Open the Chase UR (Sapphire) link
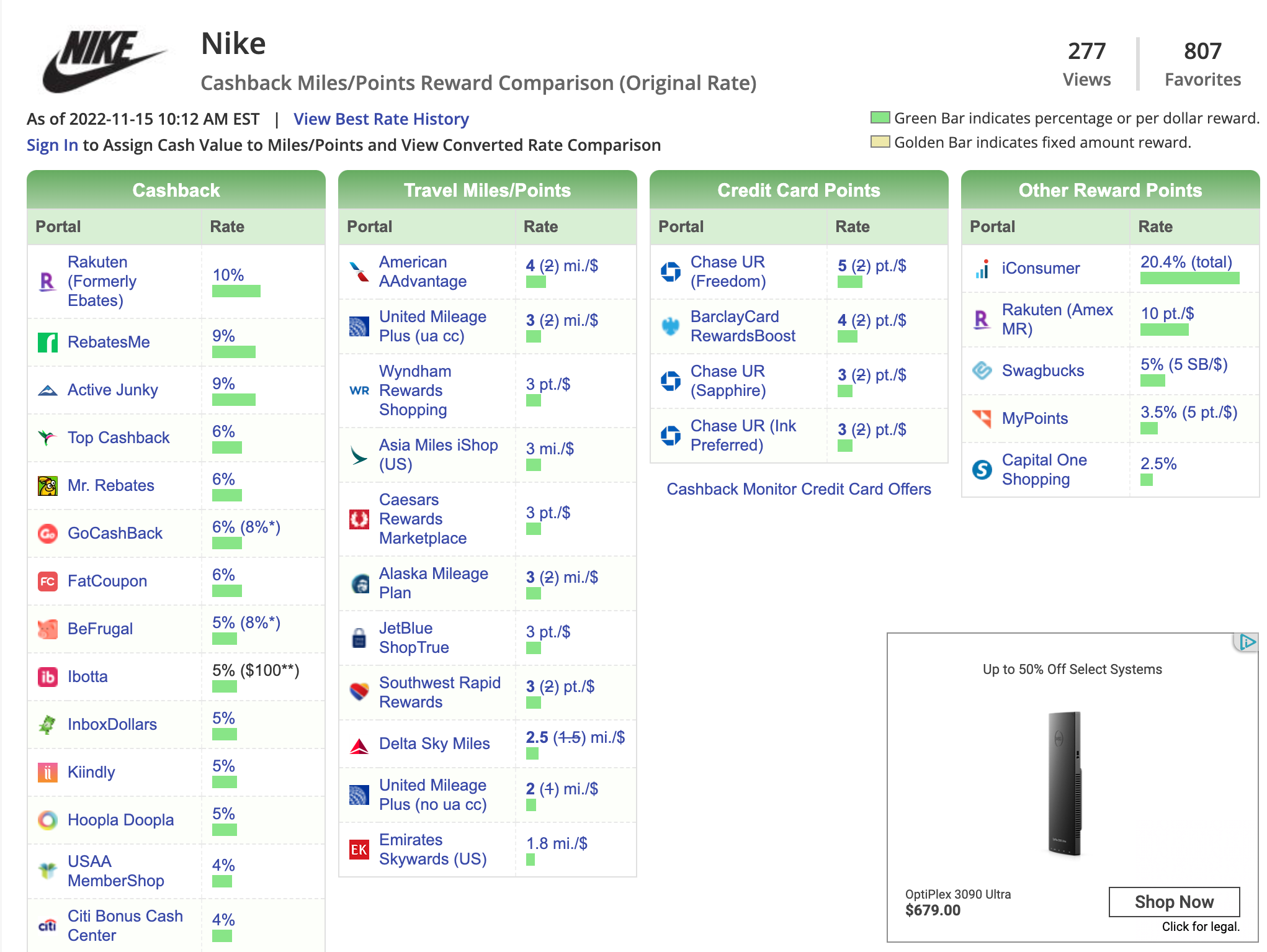1267x952 pixels. click(728, 380)
